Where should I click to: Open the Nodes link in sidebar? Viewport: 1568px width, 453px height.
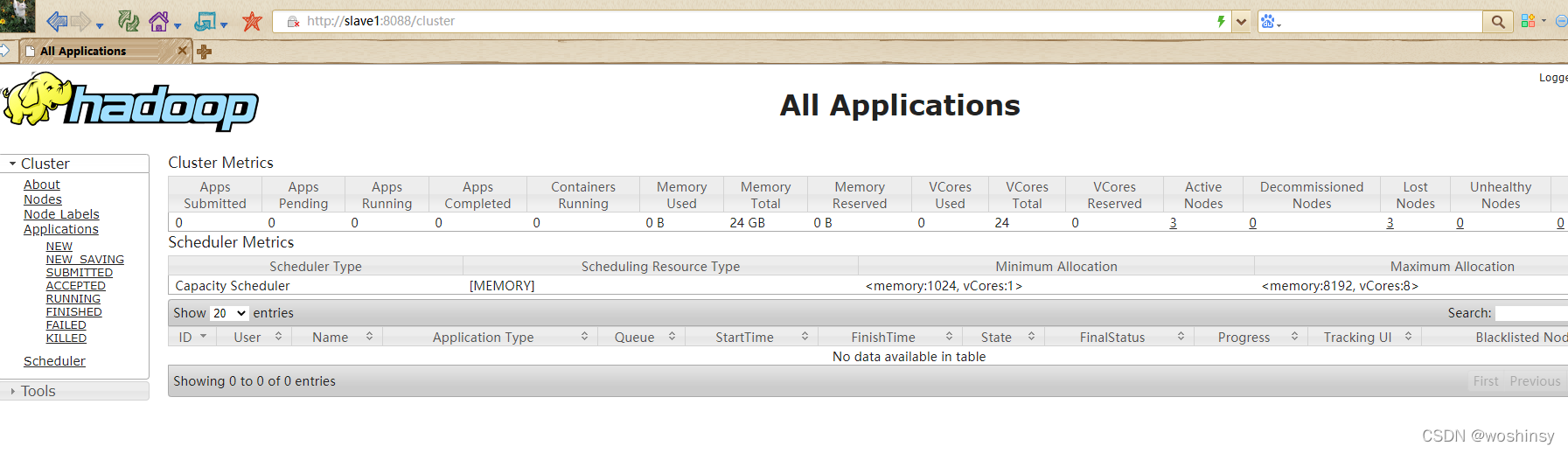(43, 199)
